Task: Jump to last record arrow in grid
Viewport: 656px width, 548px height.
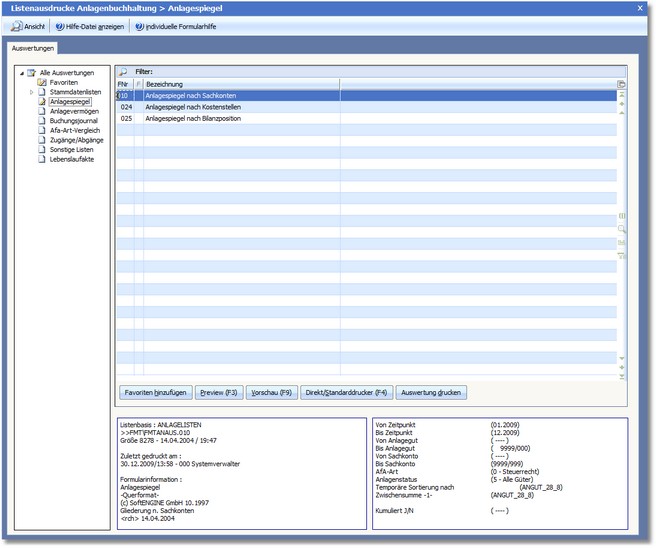Action: pyautogui.click(x=621, y=377)
